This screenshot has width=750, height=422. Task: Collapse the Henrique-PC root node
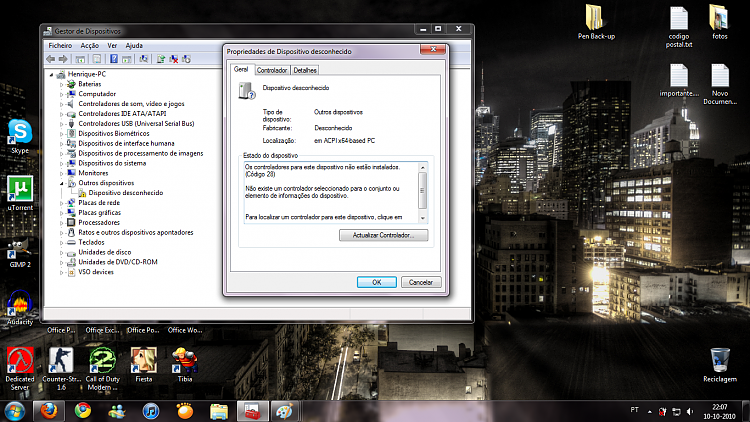click(x=51, y=75)
